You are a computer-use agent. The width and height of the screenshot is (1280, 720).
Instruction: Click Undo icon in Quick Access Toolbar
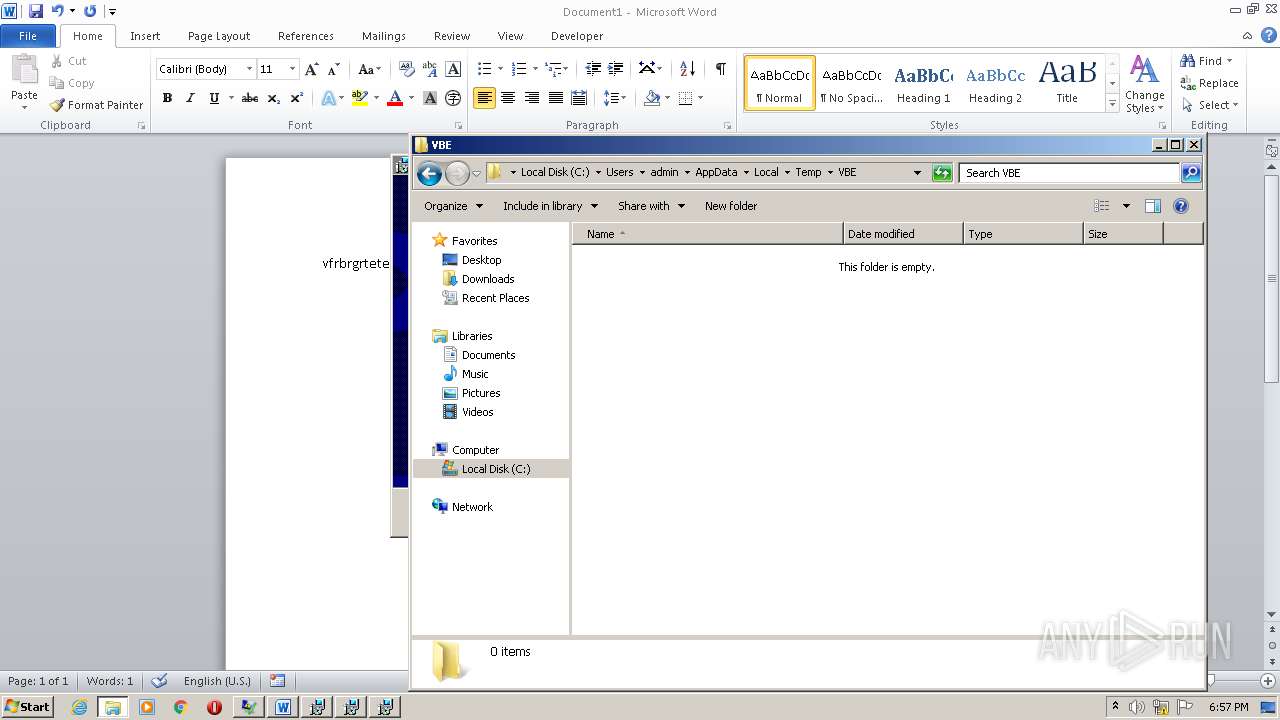57,11
